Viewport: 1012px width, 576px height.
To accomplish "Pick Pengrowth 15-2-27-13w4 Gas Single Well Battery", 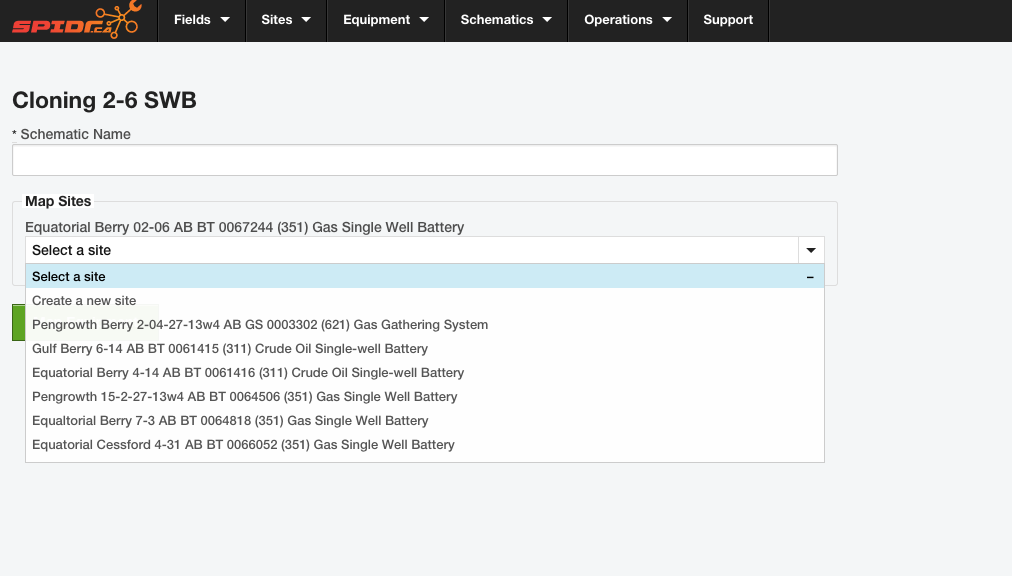I will 245,397.
